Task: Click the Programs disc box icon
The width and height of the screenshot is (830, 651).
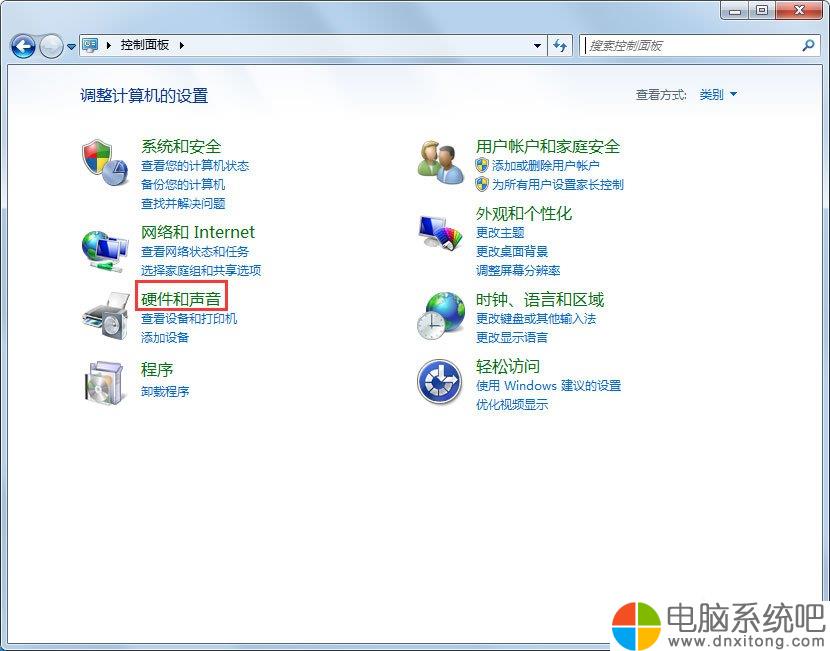Action: (x=105, y=383)
